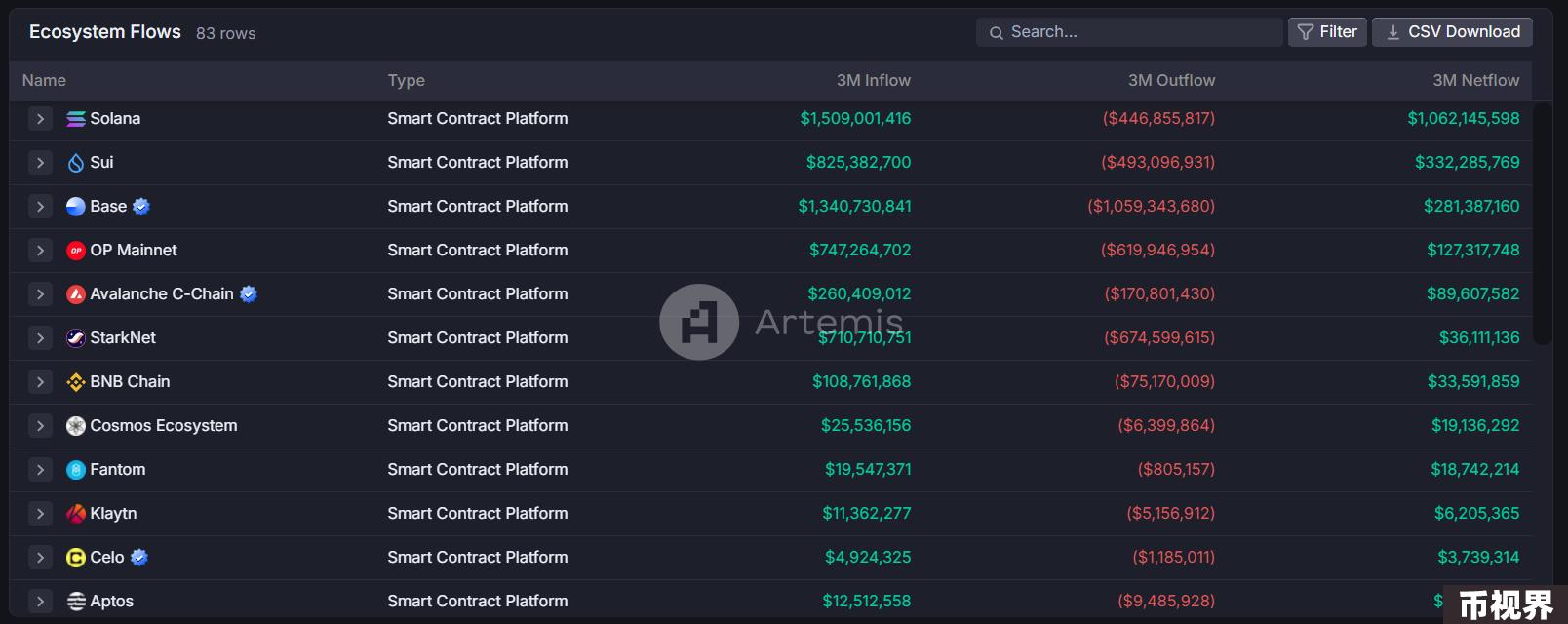Select OP Mainnet inflow $747,264,702
Viewport: 1568px width, 624px height.
[x=860, y=251]
